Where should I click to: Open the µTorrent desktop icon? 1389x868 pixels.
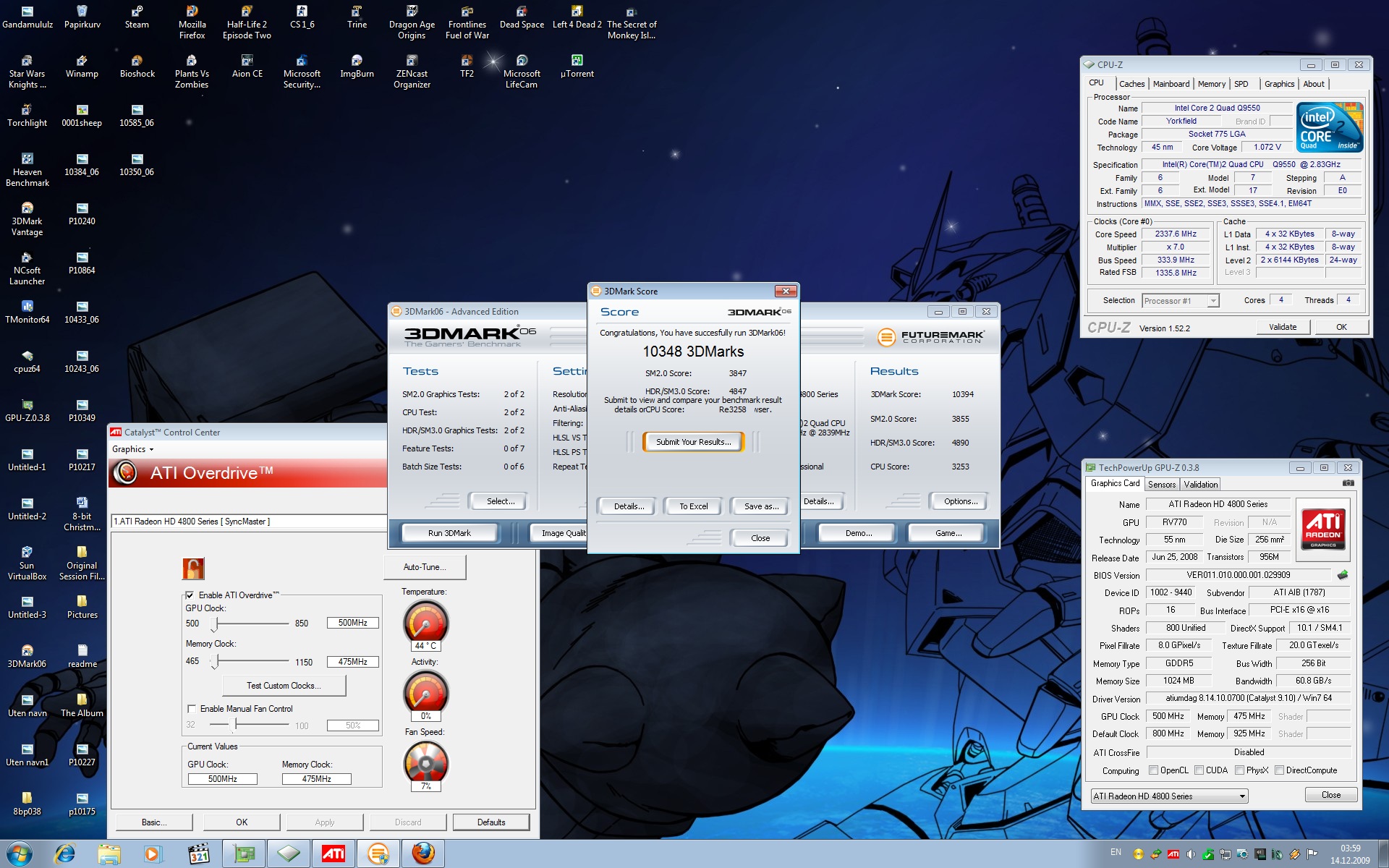click(577, 67)
